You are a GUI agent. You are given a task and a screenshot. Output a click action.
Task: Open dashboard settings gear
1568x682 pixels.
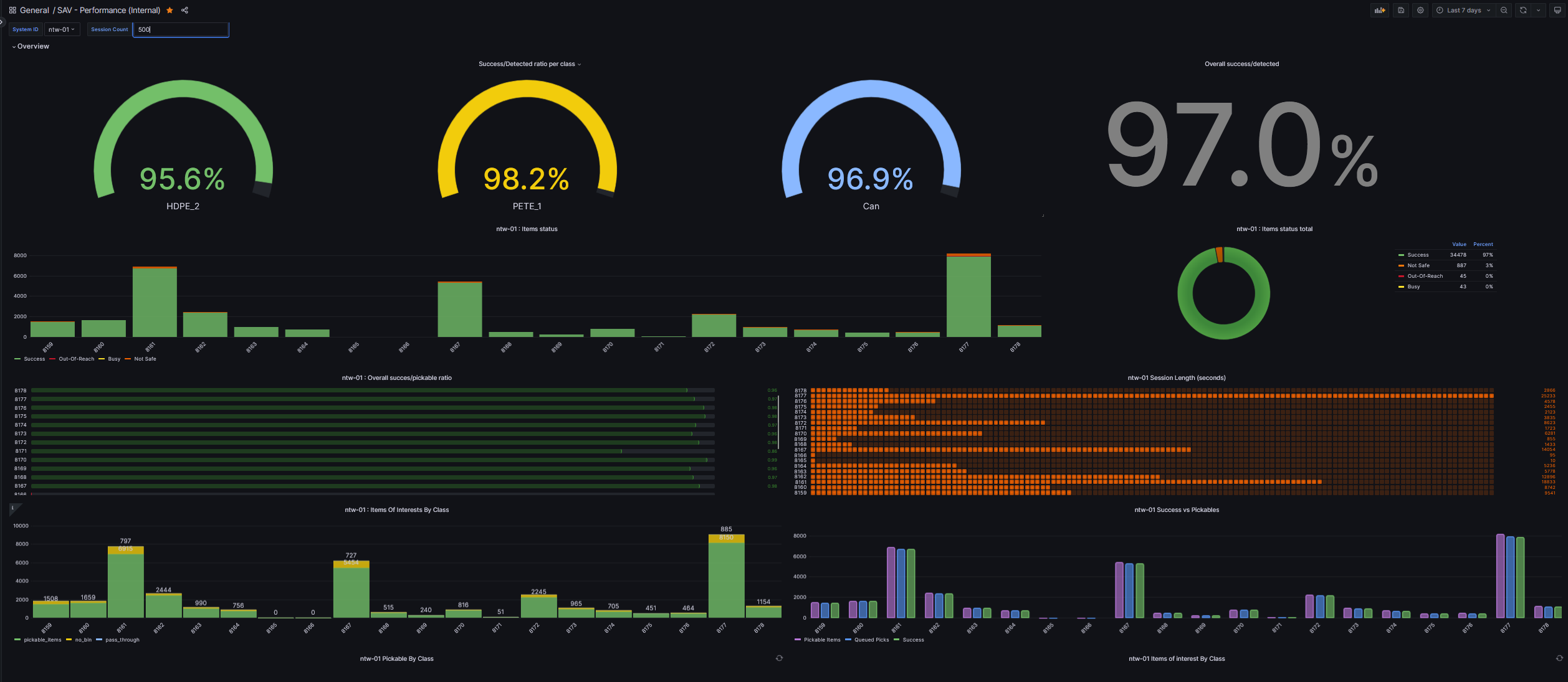tap(1420, 10)
